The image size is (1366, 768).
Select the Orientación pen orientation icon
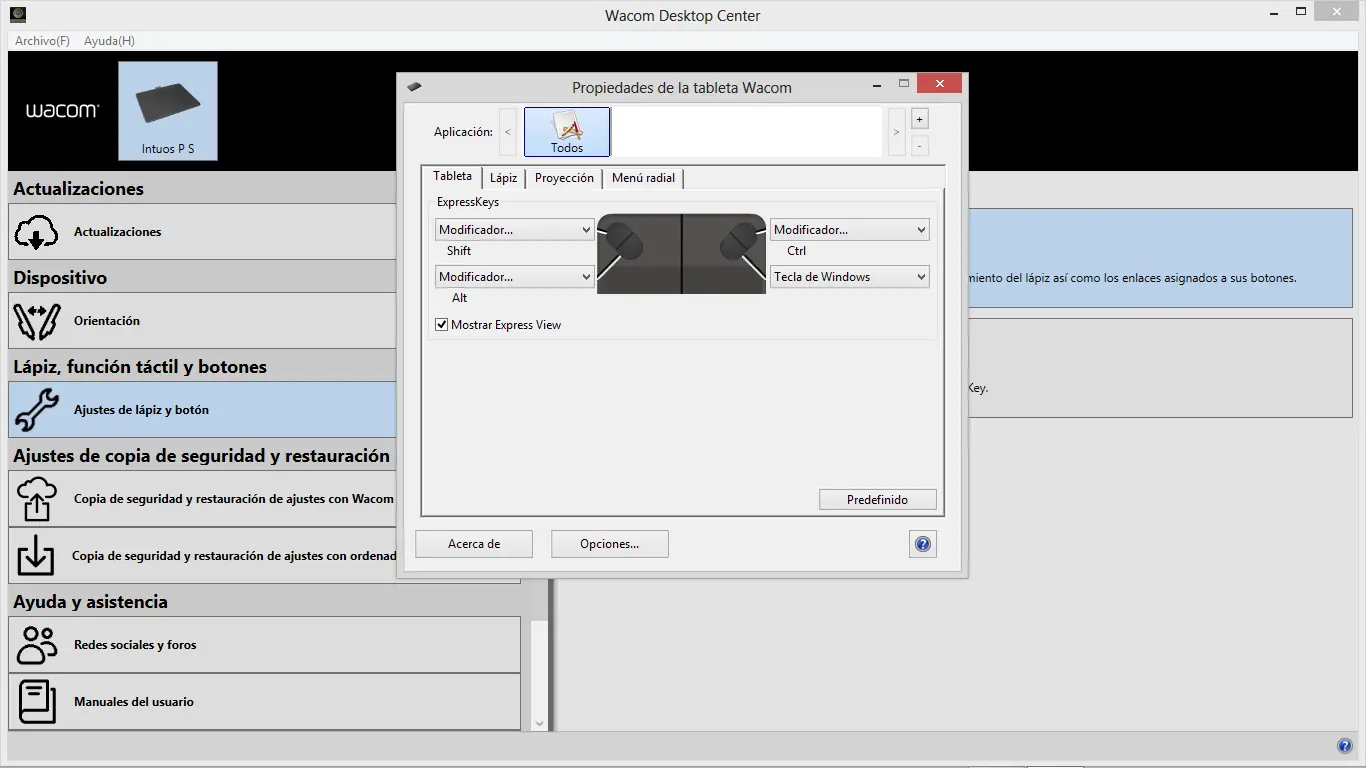[37, 320]
